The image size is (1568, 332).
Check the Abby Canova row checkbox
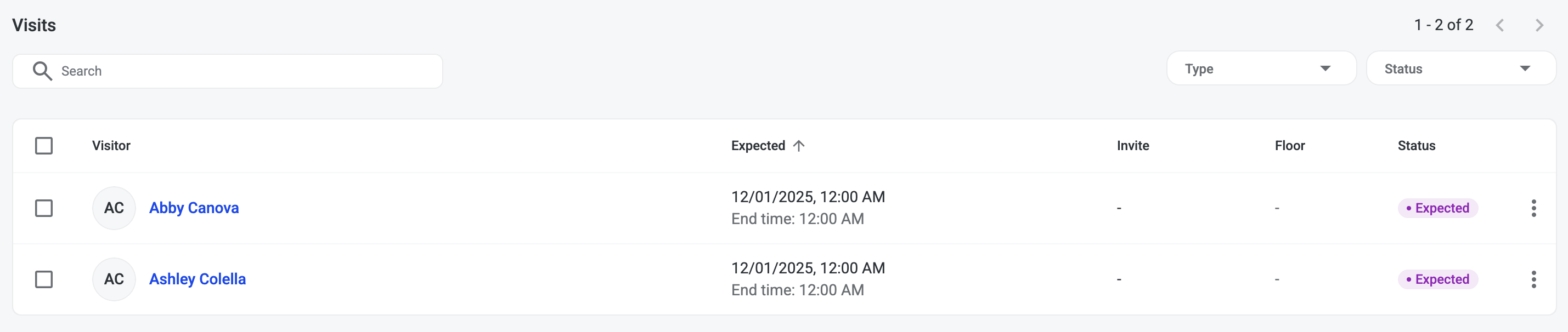(44, 208)
